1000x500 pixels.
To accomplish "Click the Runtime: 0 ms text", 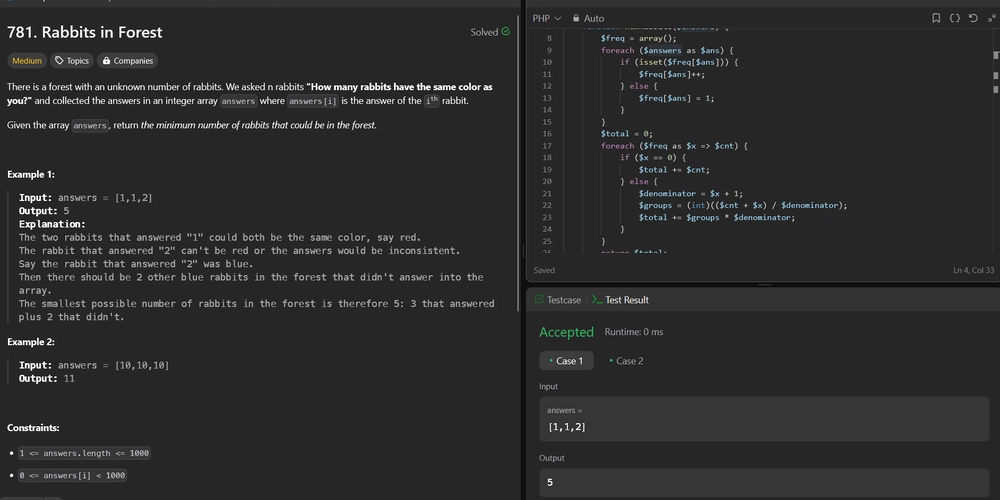I will tap(634, 332).
